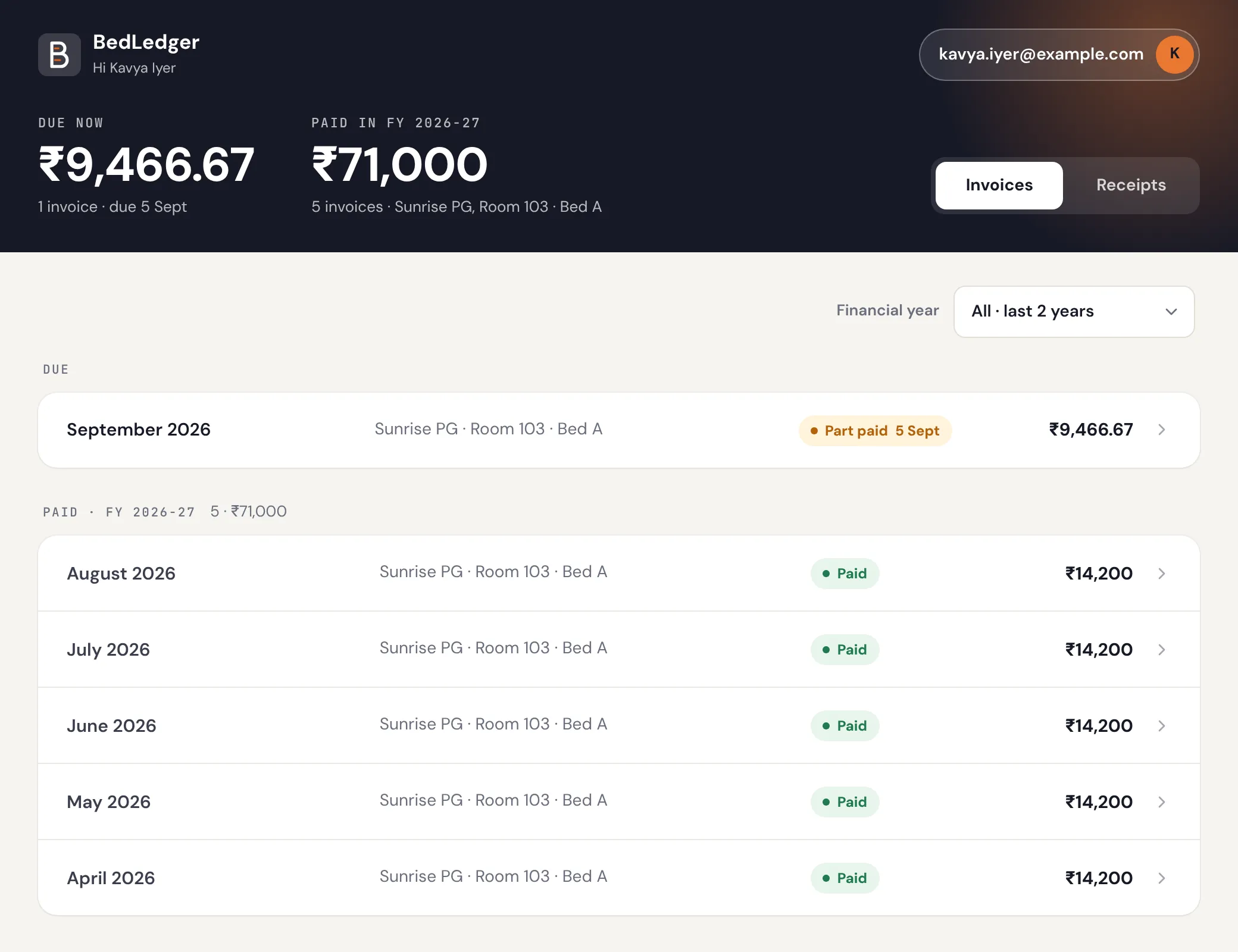Click the BedLedger app name
The width and height of the screenshot is (1238, 952).
pos(146,42)
